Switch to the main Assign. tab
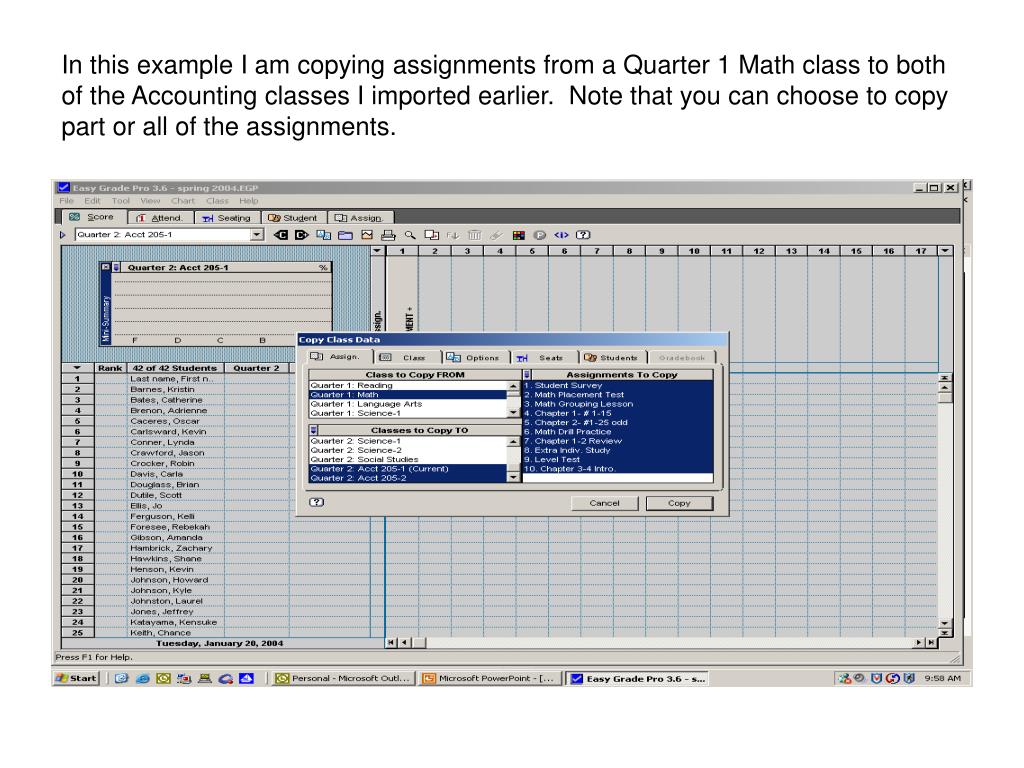The width and height of the screenshot is (1024, 768). [359, 218]
